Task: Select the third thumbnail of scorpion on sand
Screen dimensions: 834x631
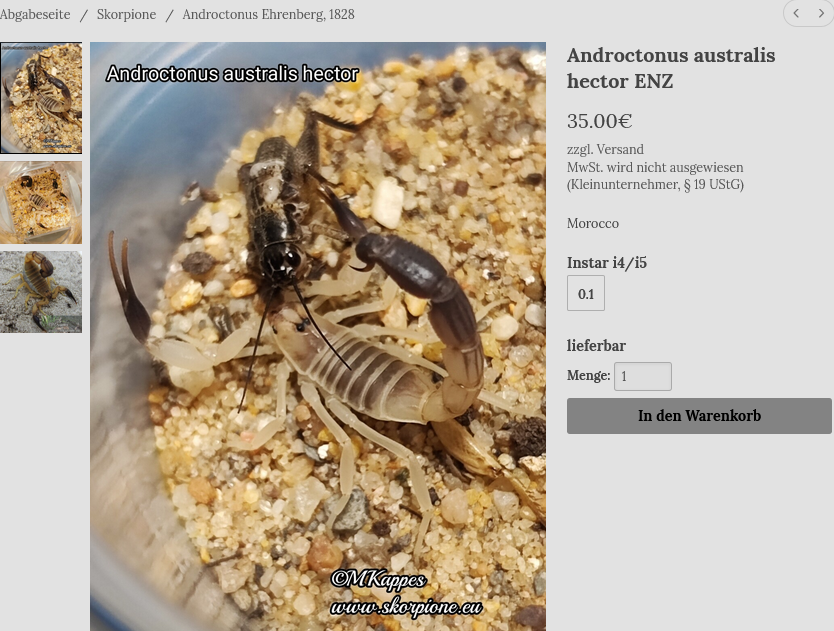Action: click(41, 292)
